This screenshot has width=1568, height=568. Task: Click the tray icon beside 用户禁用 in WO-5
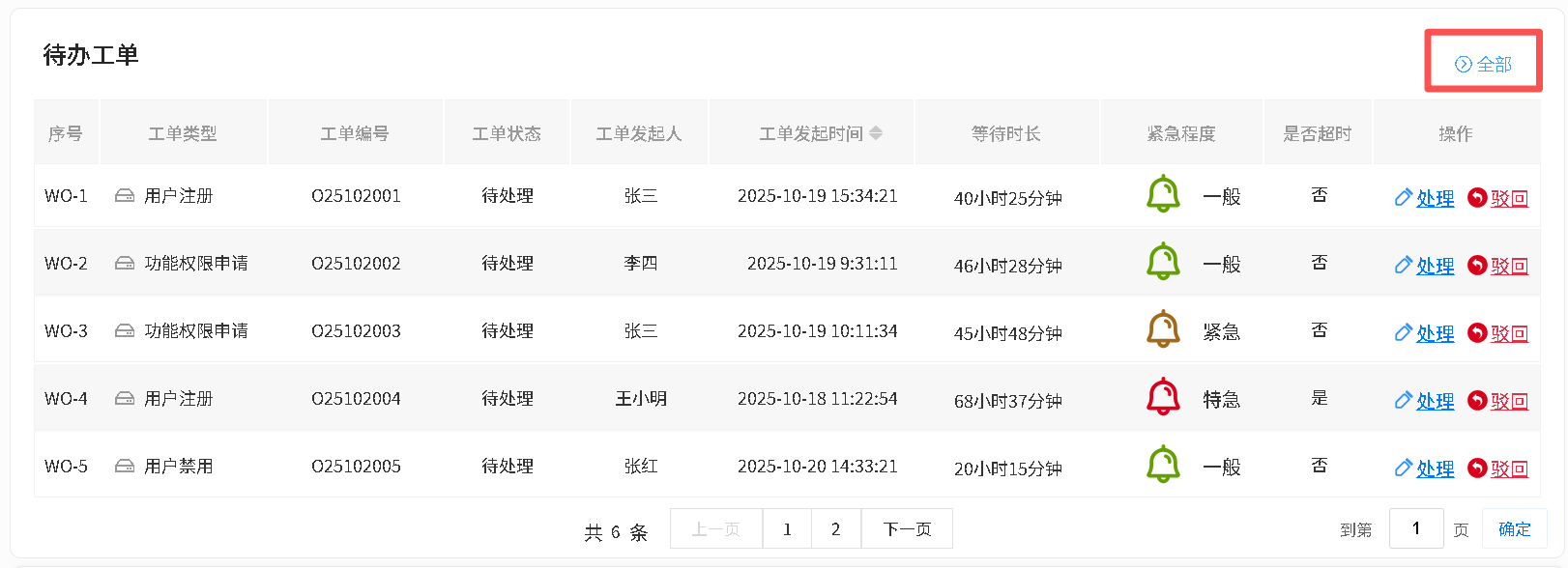point(125,467)
